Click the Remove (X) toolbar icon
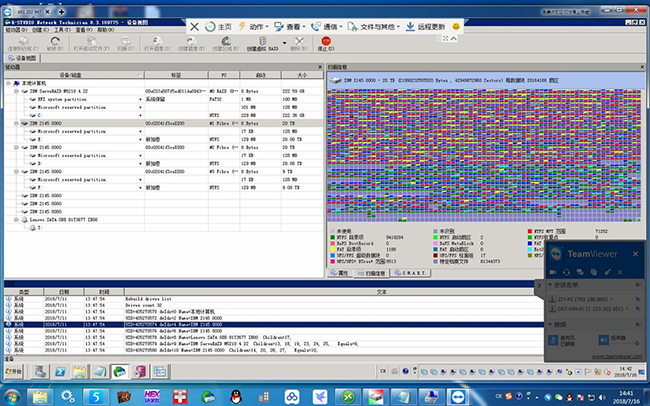This screenshot has height=406, width=650. tap(299, 43)
